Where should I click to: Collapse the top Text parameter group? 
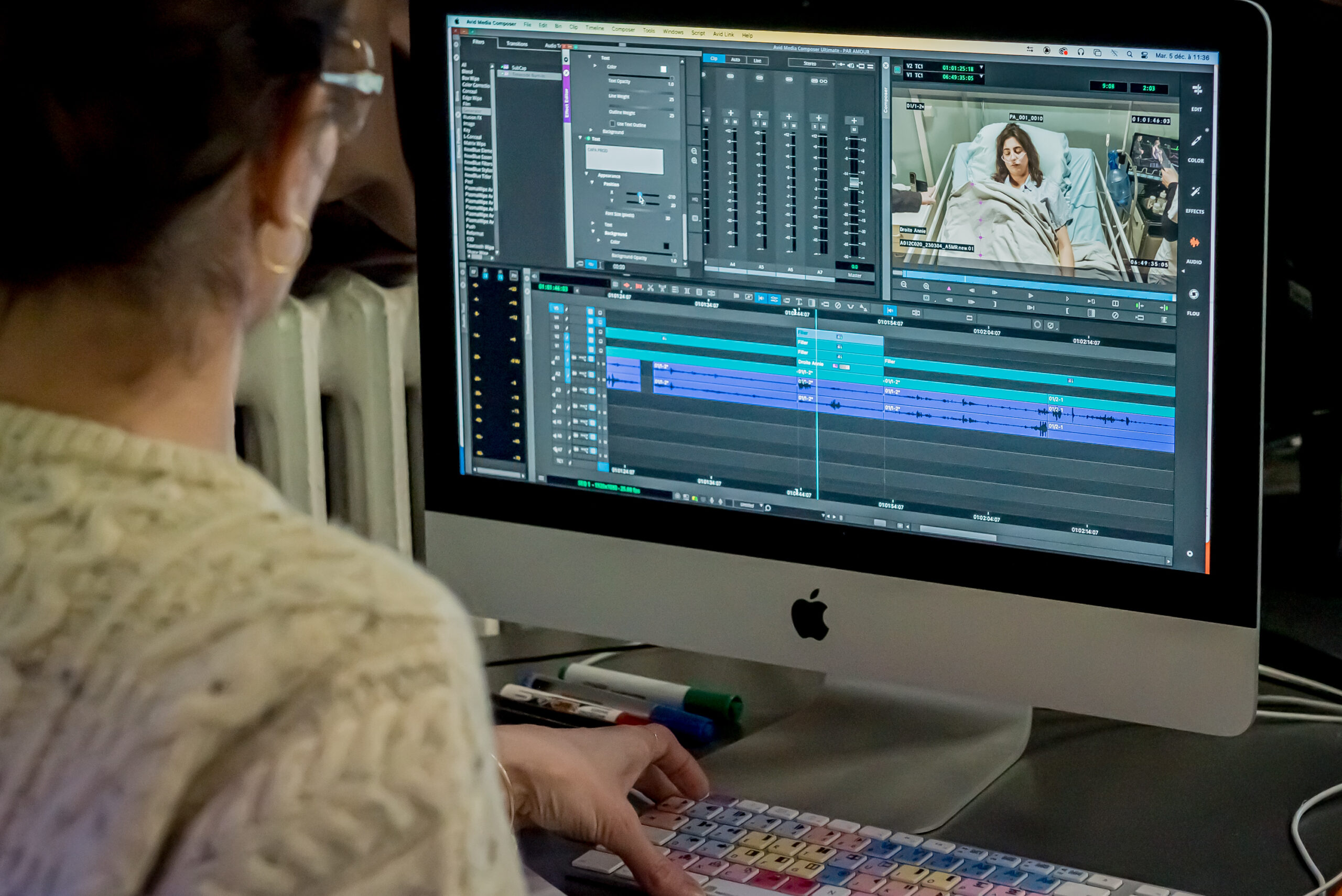tap(590, 57)
